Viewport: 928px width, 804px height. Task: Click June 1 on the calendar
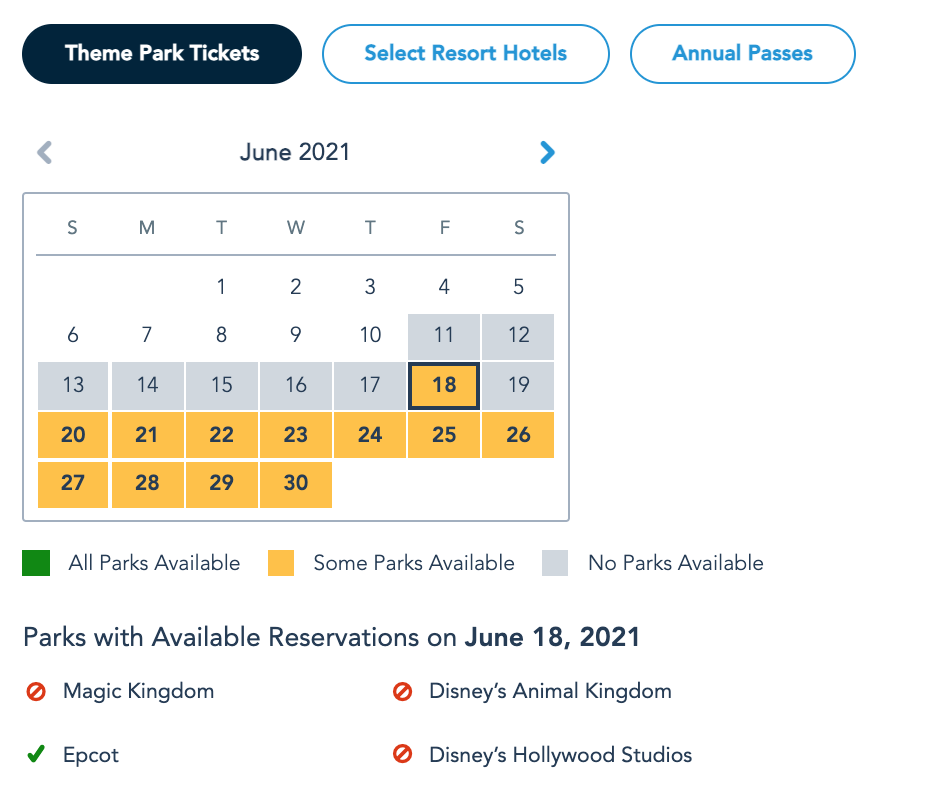coord(221,288)
